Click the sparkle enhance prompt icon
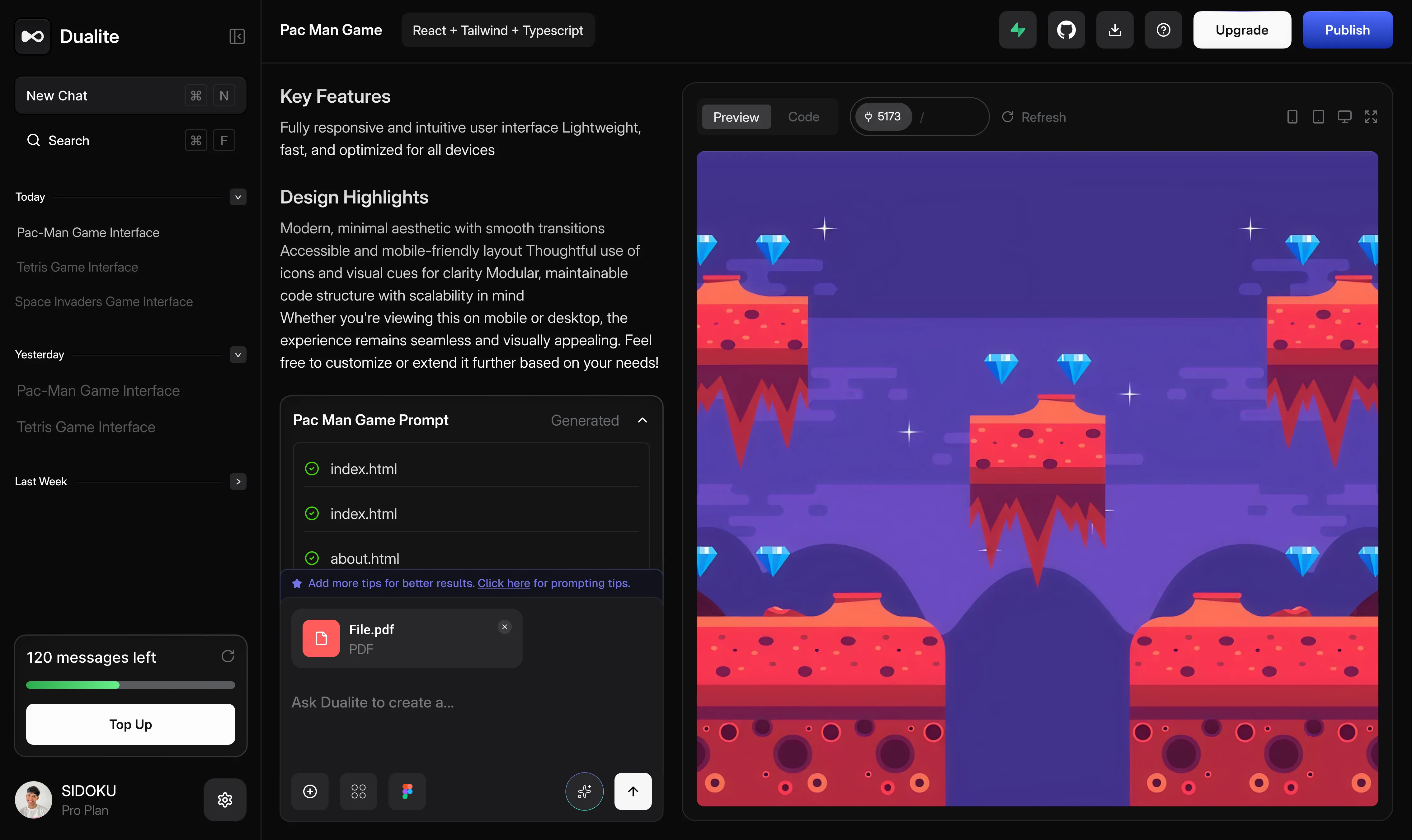 [584, 791]
